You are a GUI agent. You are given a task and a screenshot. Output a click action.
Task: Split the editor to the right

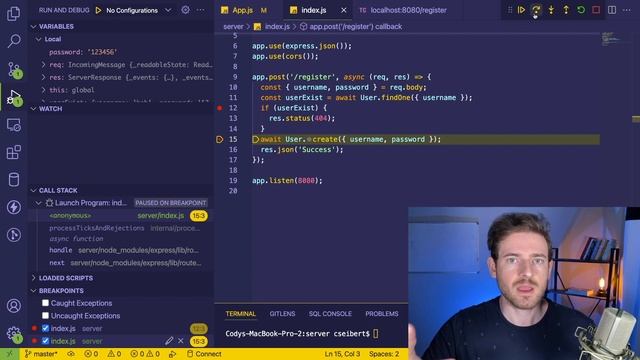pos(612,10)
